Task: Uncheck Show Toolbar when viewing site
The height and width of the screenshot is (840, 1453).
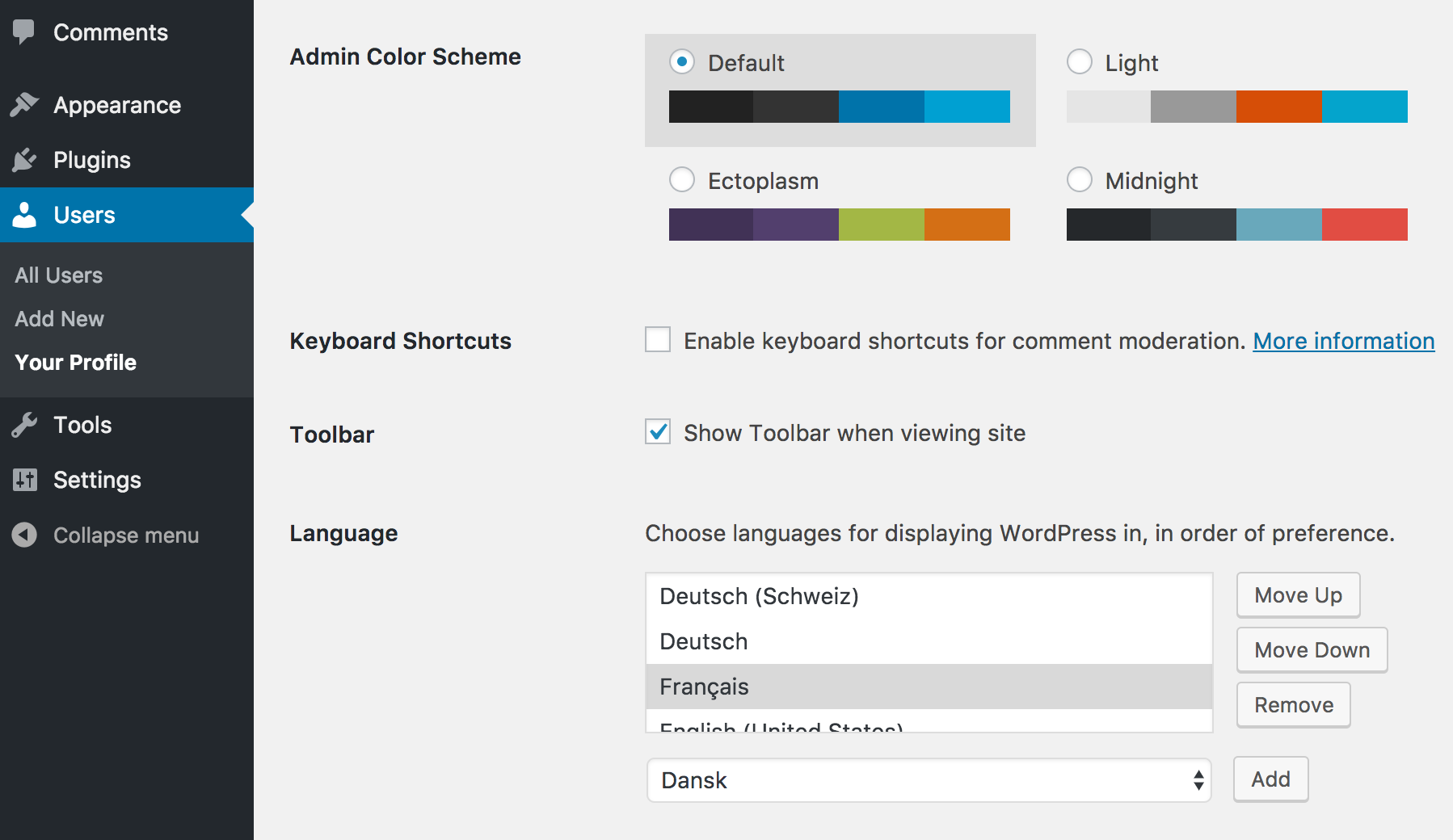Action: 658,432
